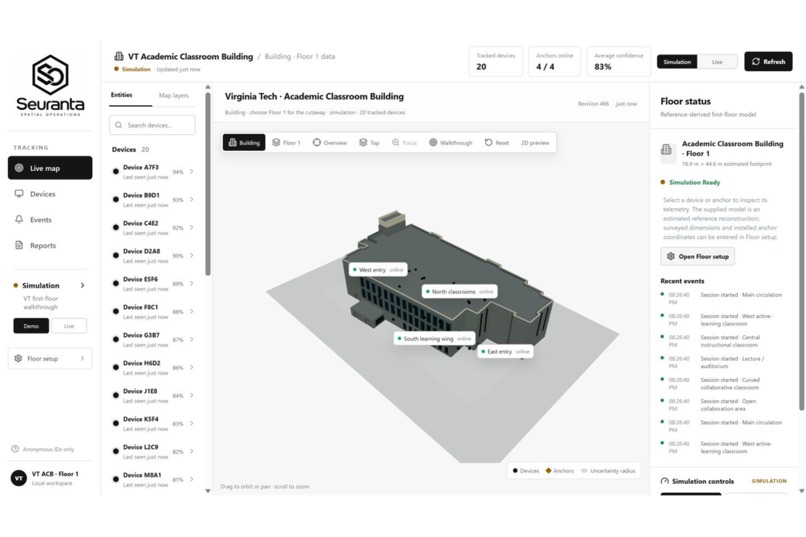Click the Search devices input field
This screenshot has height=537, width=806.
click(x=152, y=125)
